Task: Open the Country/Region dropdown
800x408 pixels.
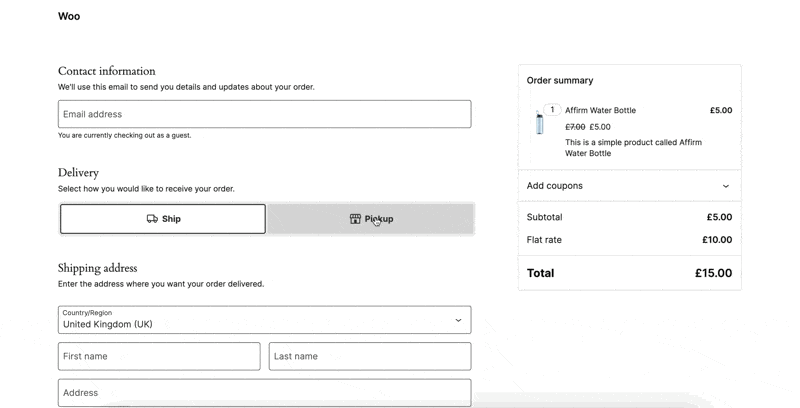Action: (x=264, y=320)
